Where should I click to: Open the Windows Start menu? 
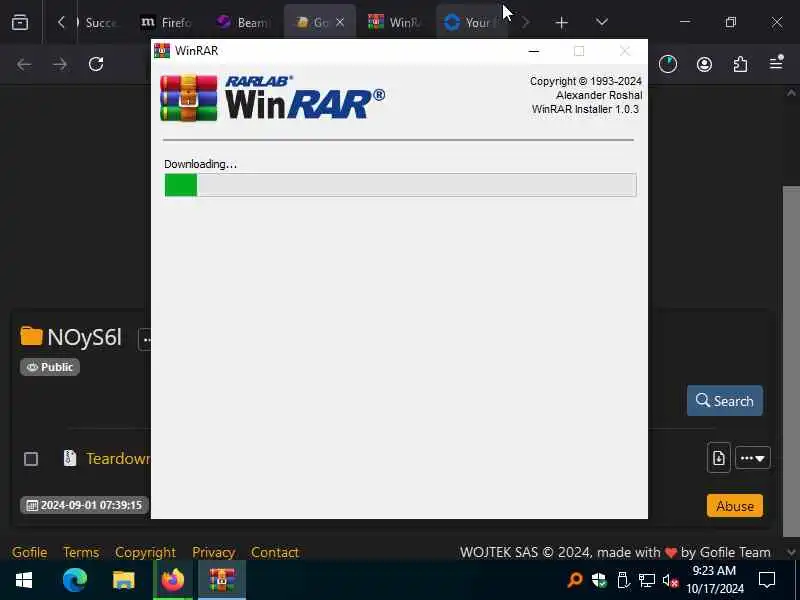23,580
